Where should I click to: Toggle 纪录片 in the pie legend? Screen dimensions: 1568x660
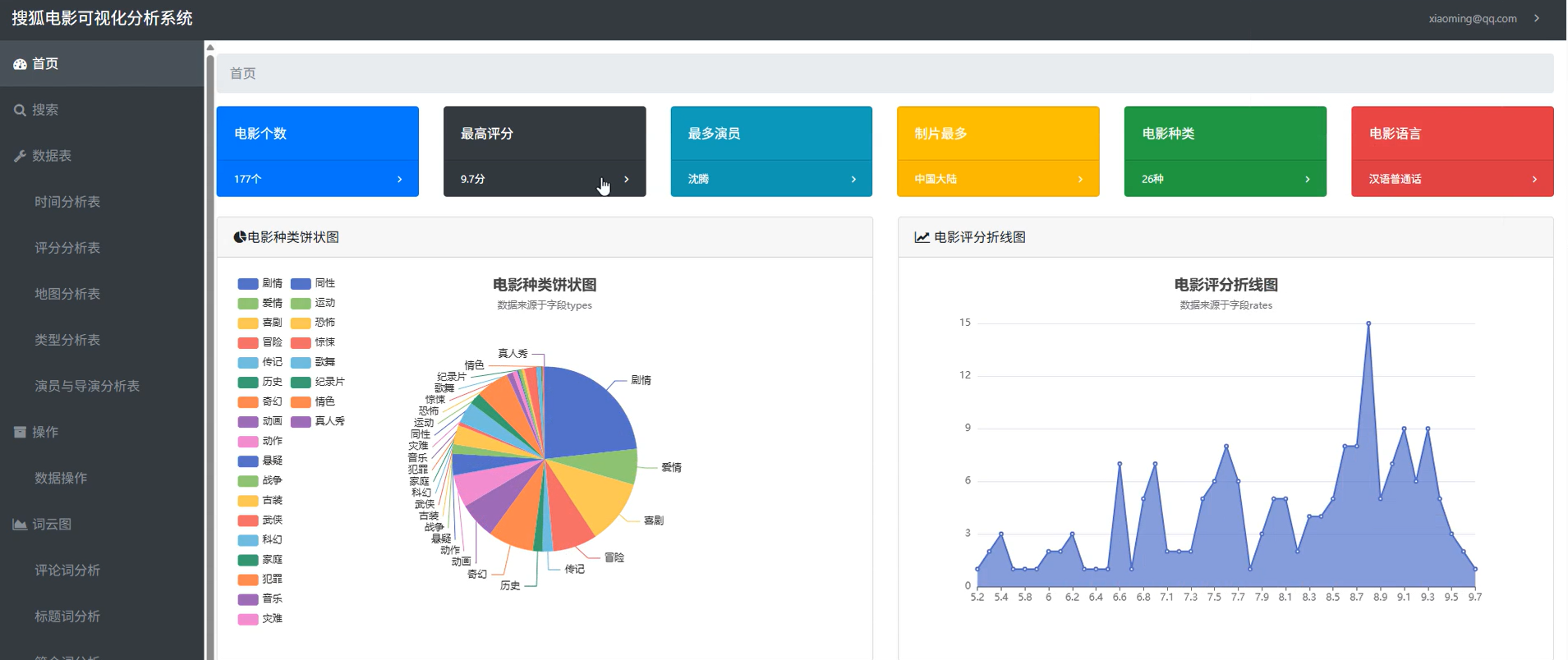coord(318,382)
